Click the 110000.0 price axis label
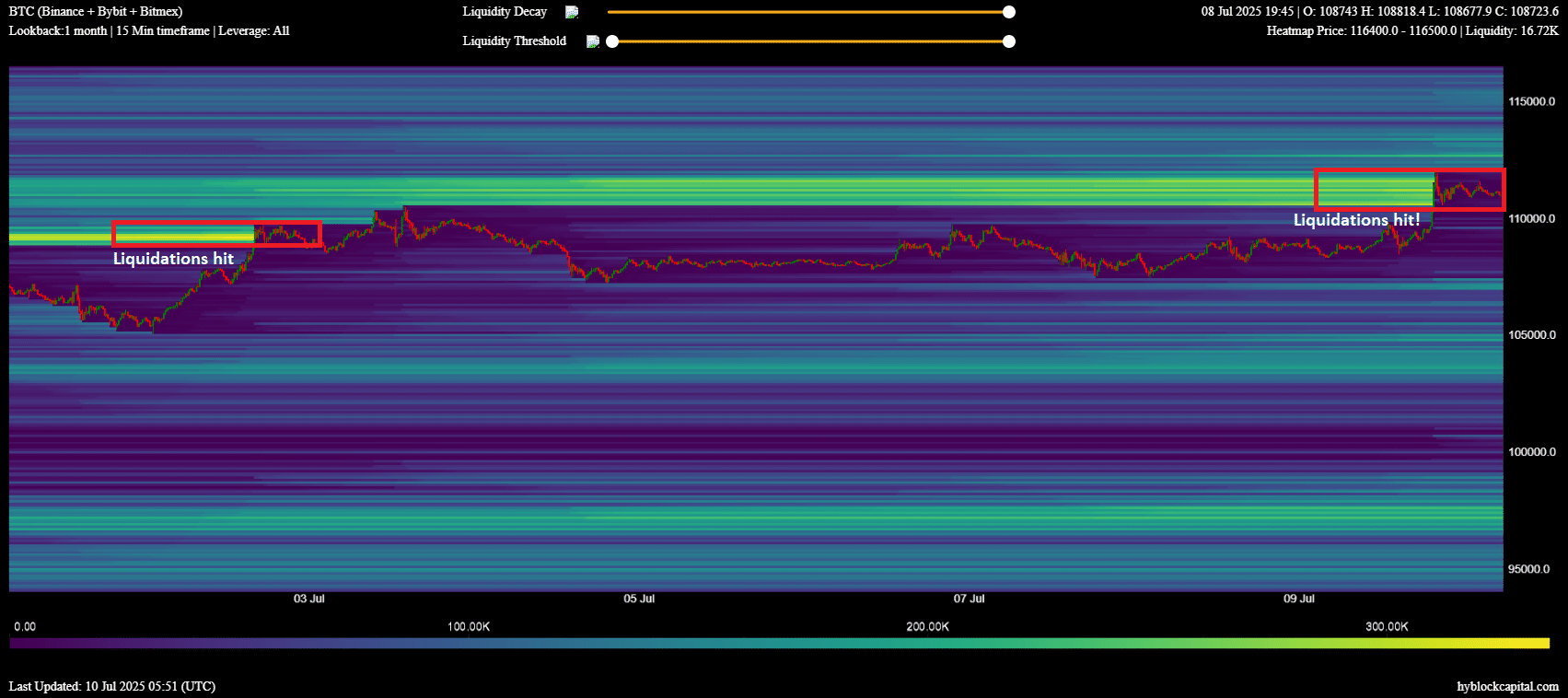This screenshot has width=1568, height=698. click(1531, 218)
